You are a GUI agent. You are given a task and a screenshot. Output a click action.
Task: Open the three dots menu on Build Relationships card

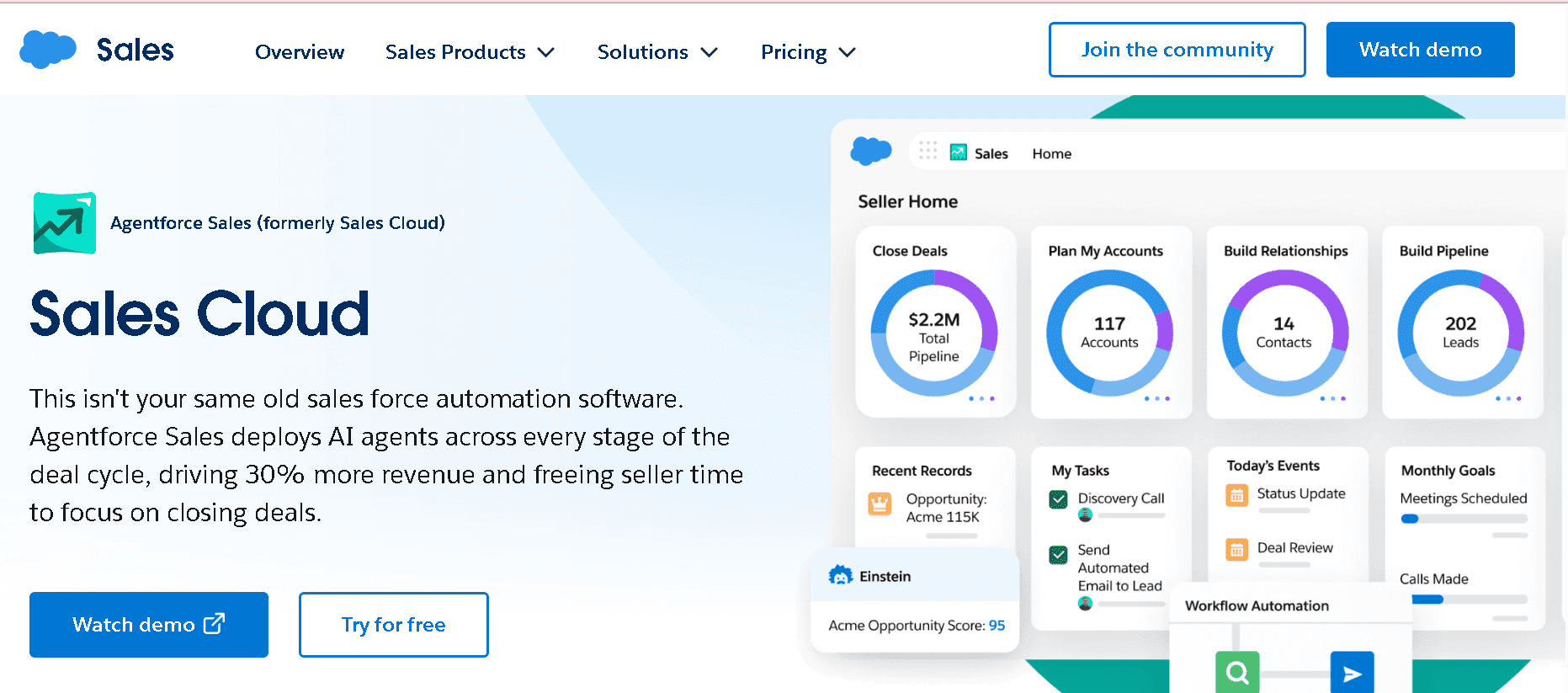click(1333, 398)
